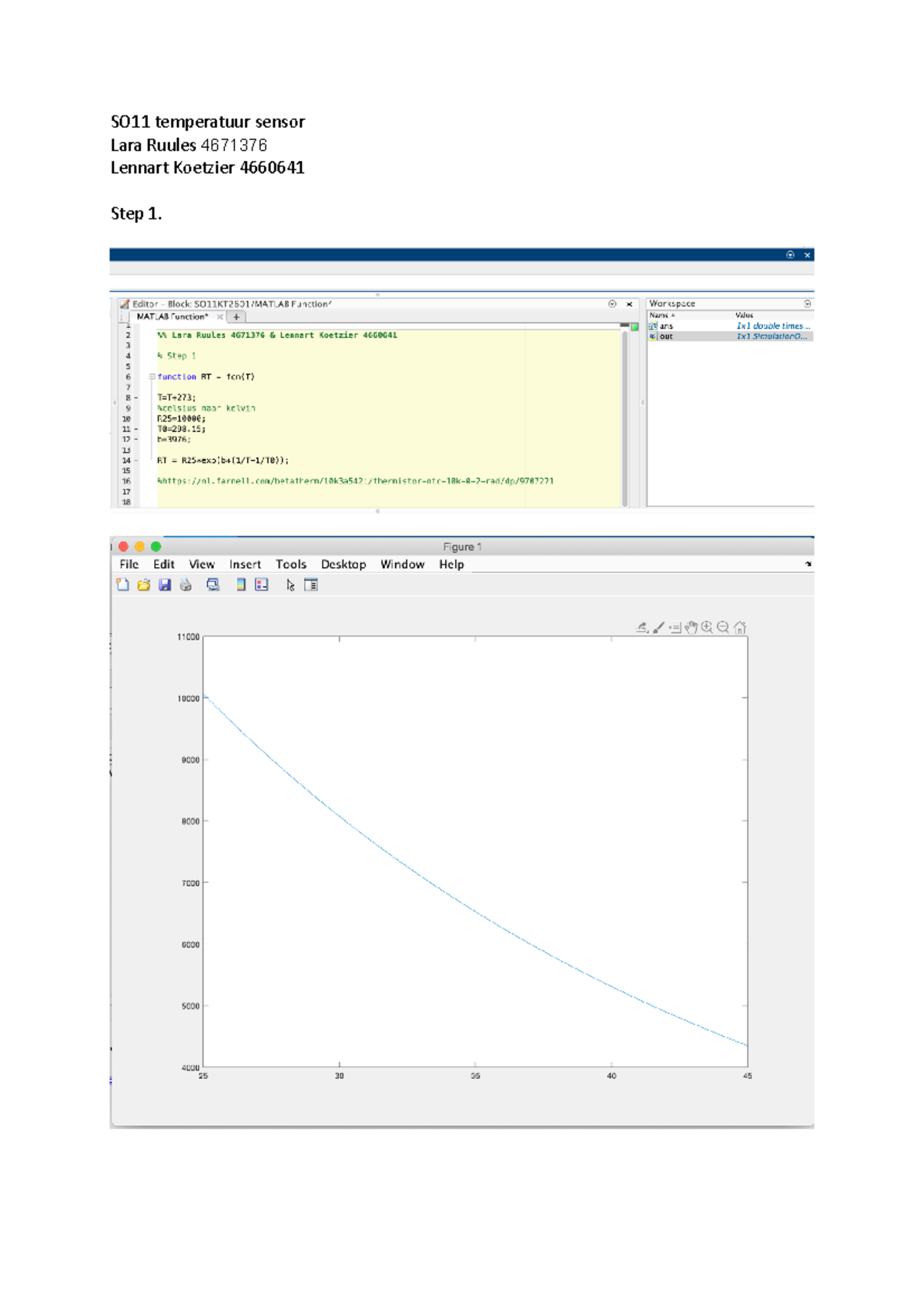Open the Property Inspector icon

pos(311,585)
